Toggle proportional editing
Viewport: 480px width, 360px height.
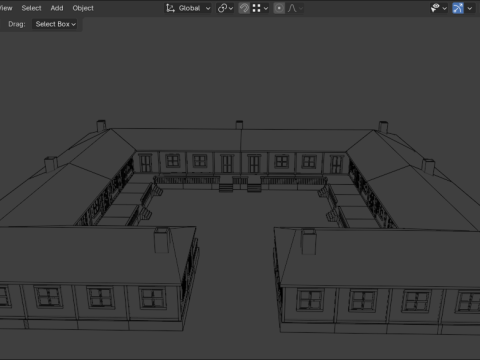point(279,8)
